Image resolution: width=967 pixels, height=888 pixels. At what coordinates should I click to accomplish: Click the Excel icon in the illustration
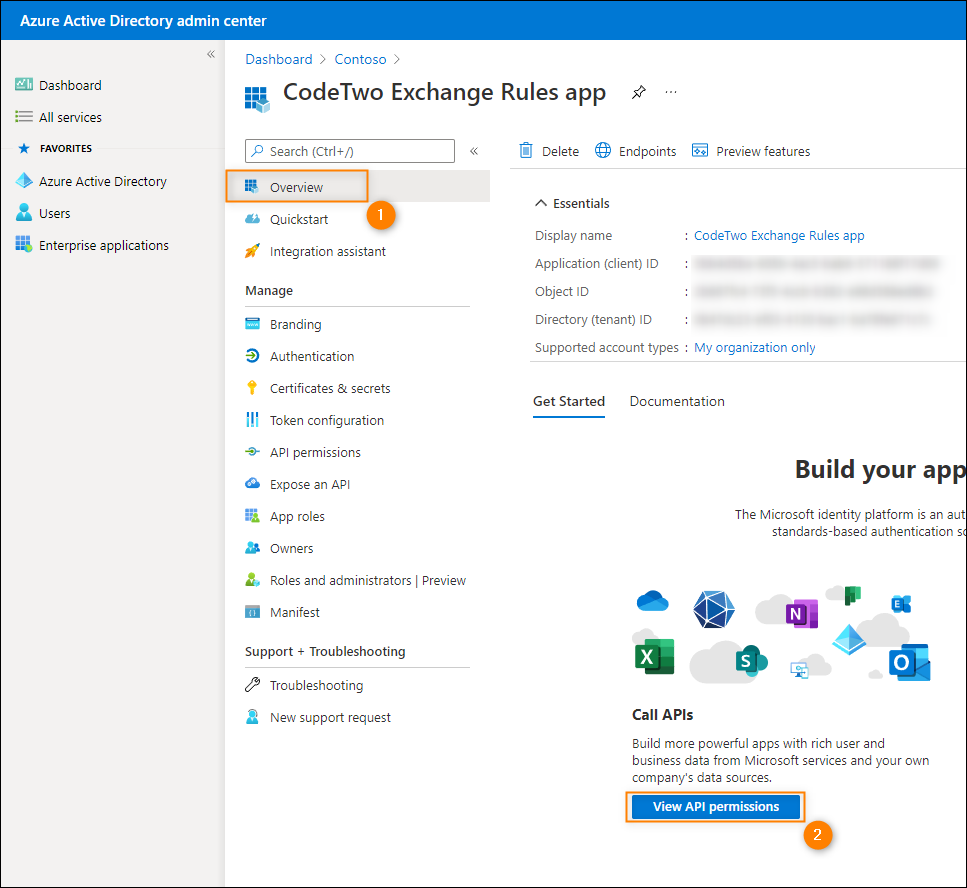[x=654, y=656]
